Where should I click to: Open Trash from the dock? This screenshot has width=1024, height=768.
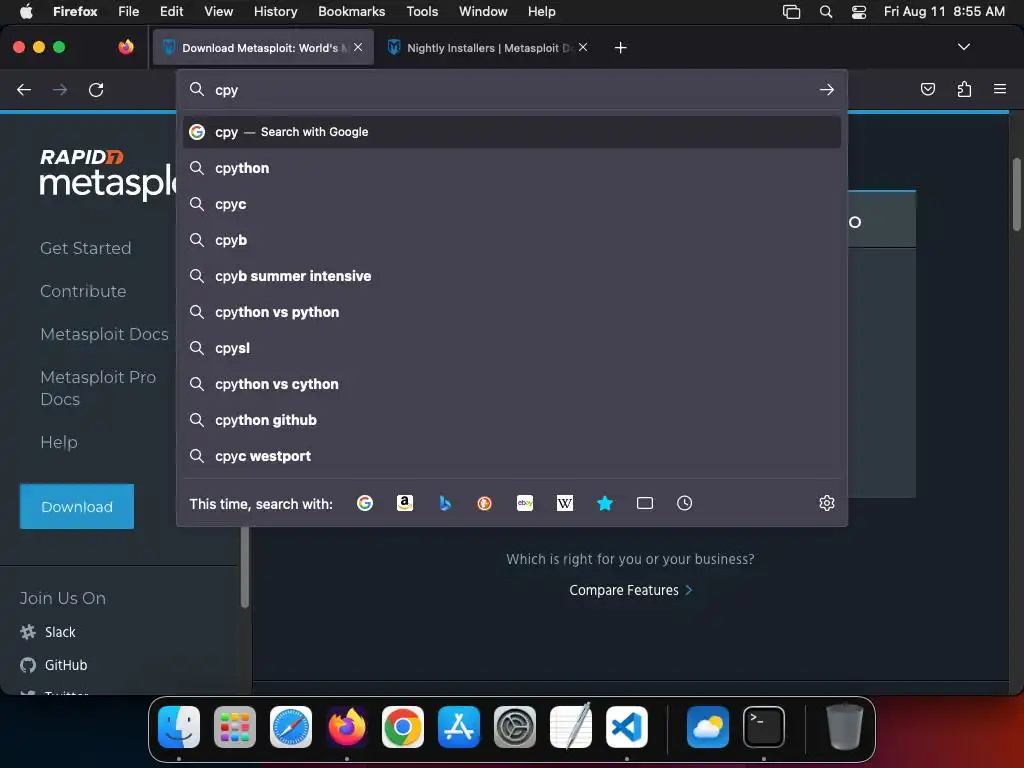click(x=844, y=727)
